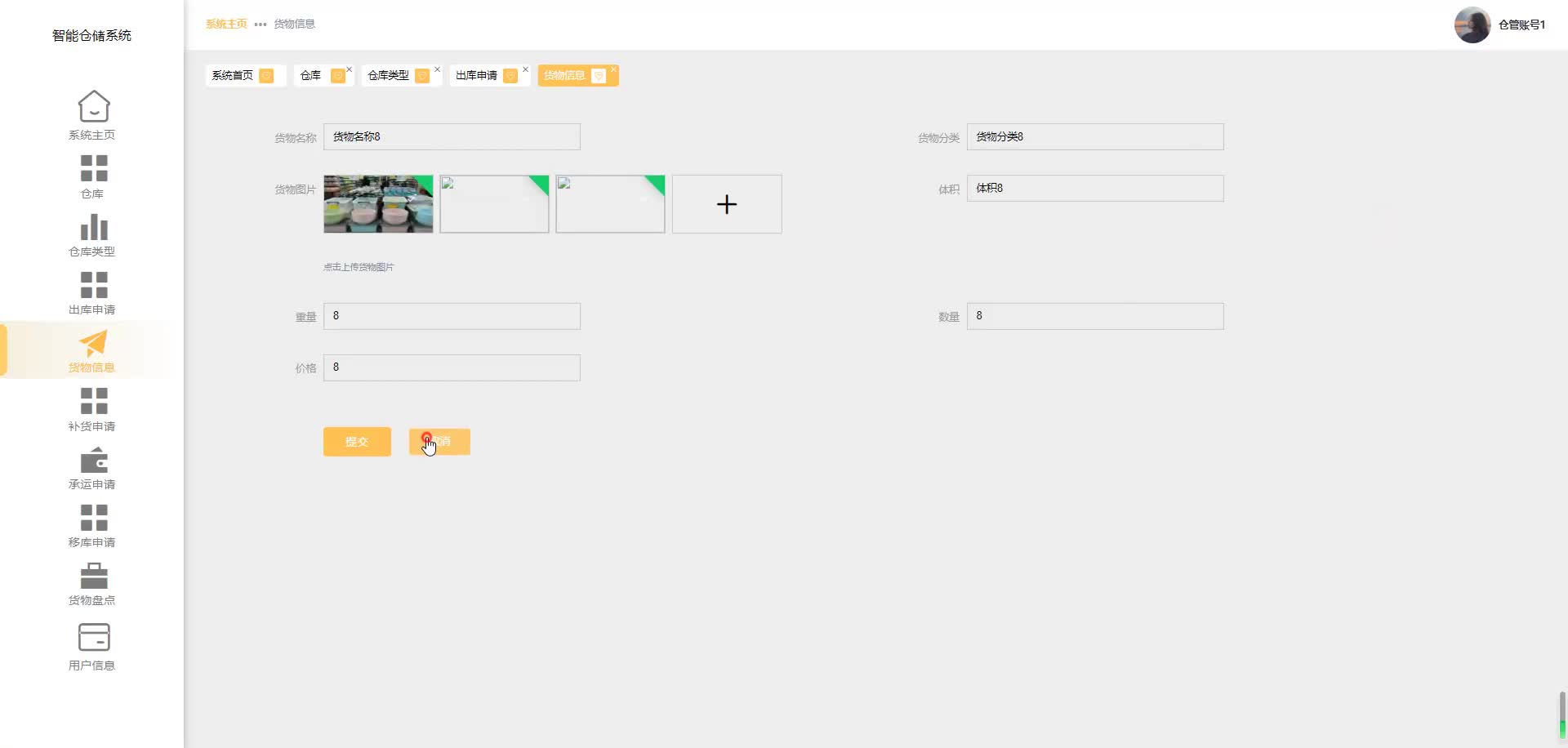Viewport: 1568px width, 748px height.
Task: Click the 仓库类型 tab's orange icon
Action: [422, 76]
